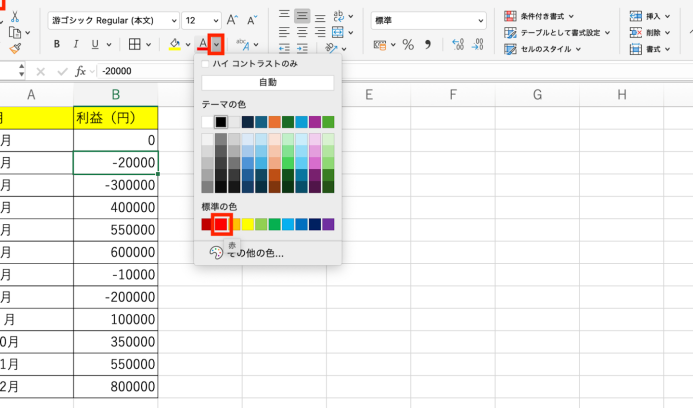Screen dimensions: 693x408
Task: Toggle bold formatting
Action: (x=57, y=44)
